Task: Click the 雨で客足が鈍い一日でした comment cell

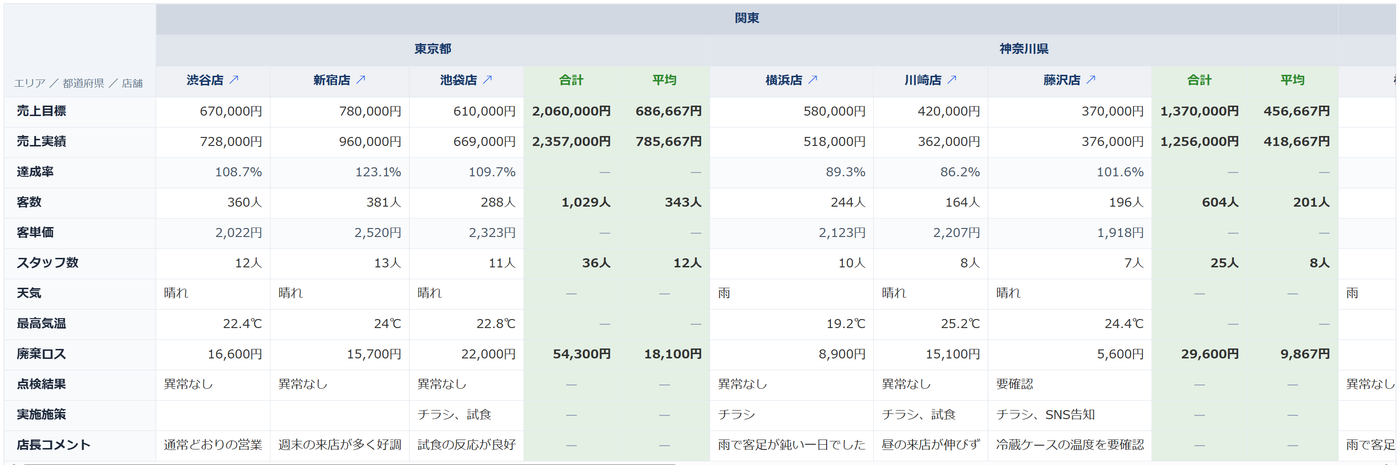Action: [x=792, y=445]
